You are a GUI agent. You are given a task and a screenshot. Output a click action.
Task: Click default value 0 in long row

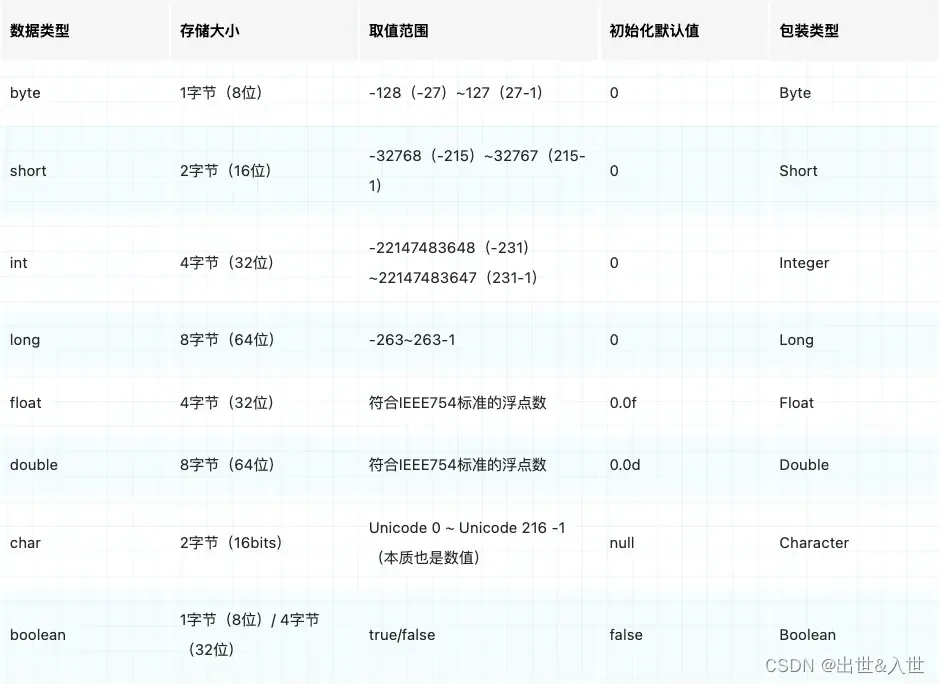coord(614,340)
